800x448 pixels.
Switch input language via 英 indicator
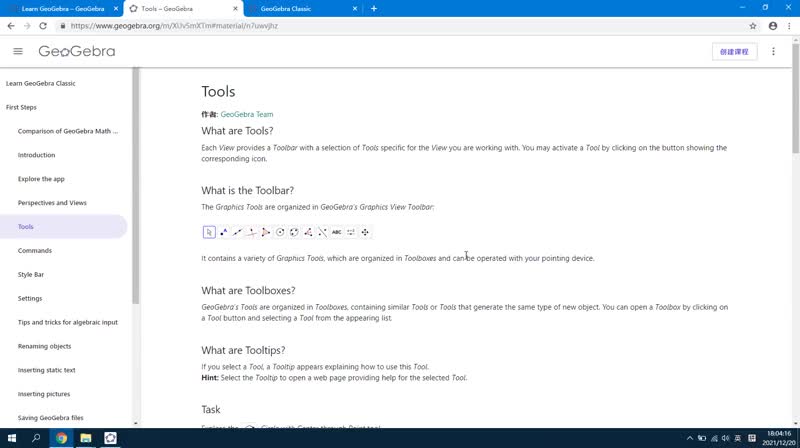738,438
